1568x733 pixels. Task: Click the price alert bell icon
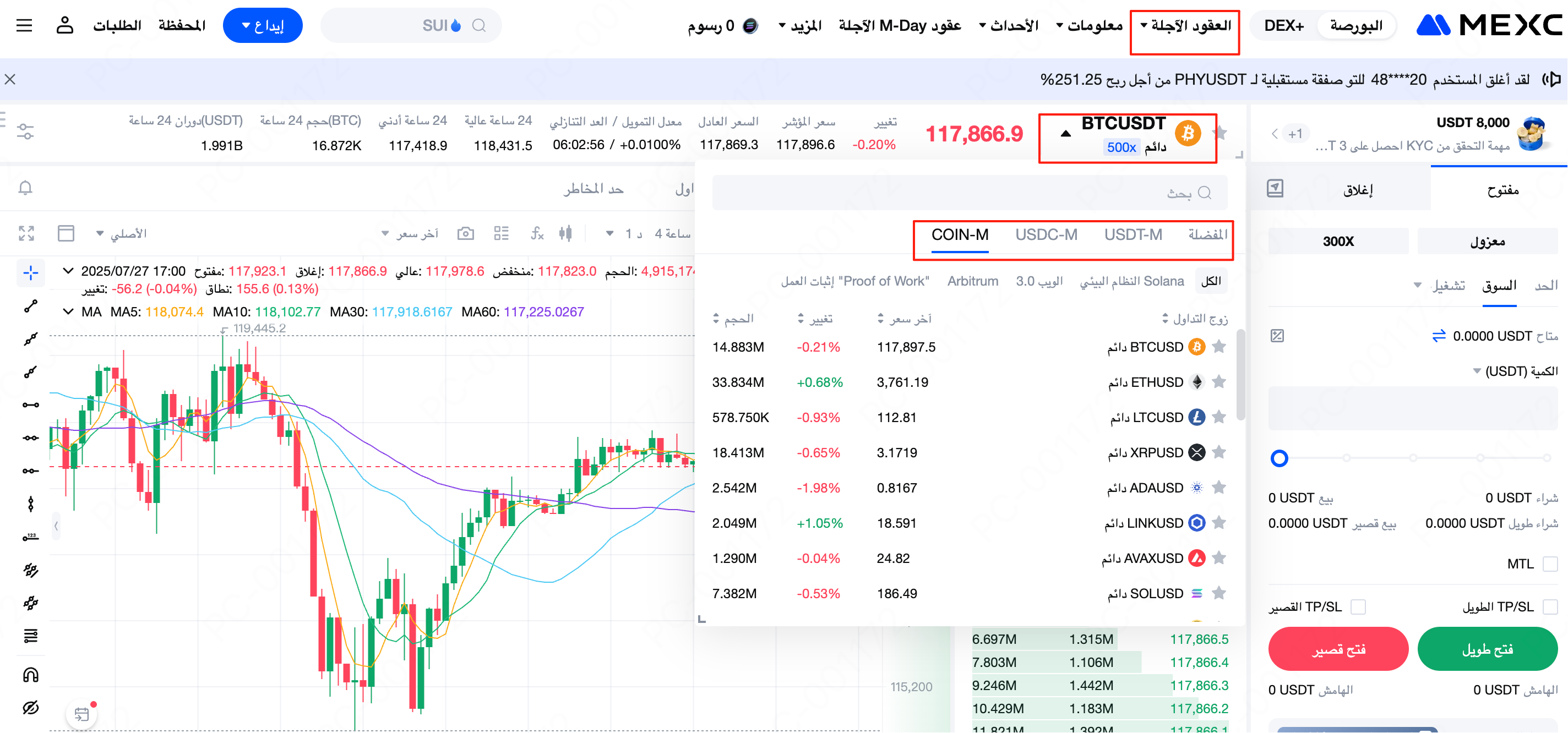25,188
